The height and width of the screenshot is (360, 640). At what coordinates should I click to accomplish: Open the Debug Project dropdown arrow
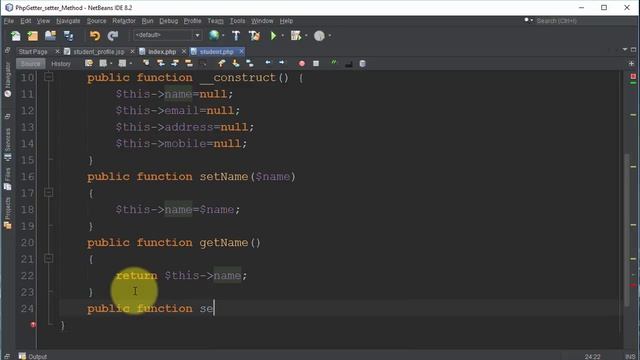(x=306, y=36)
